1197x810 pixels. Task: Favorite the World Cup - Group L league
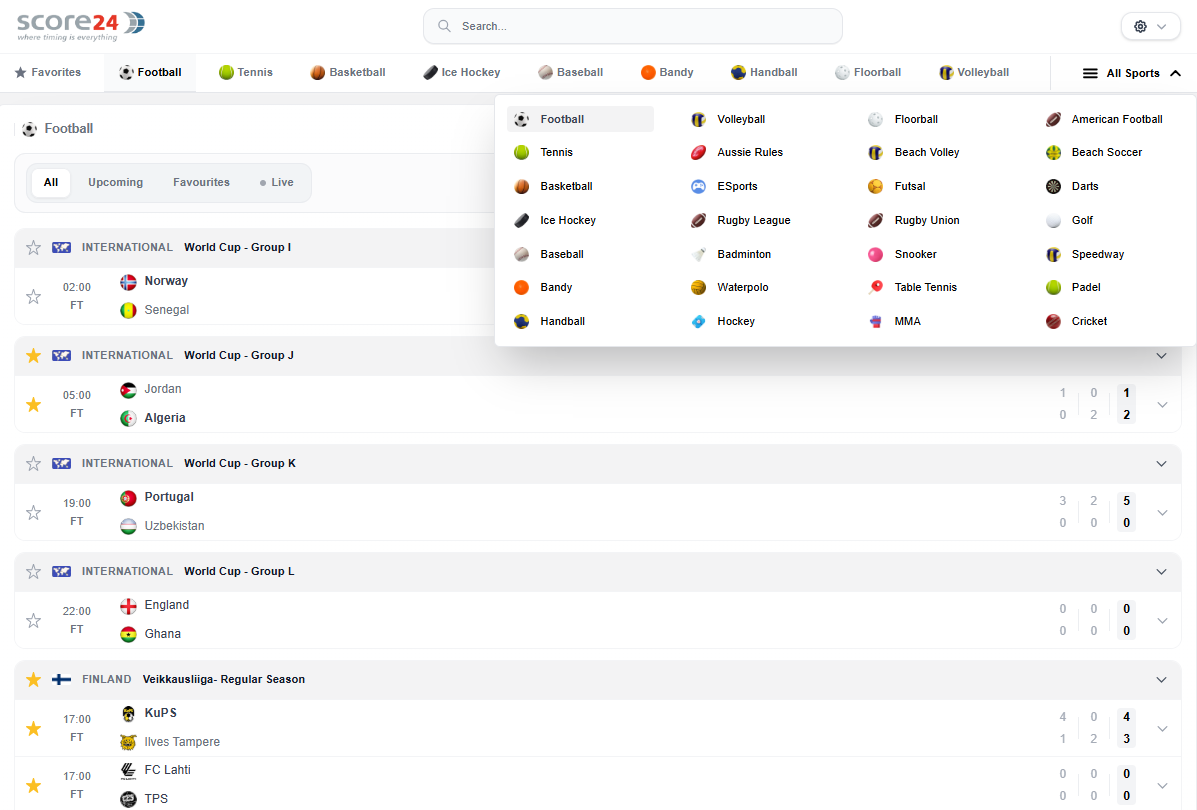coord(34,571)
